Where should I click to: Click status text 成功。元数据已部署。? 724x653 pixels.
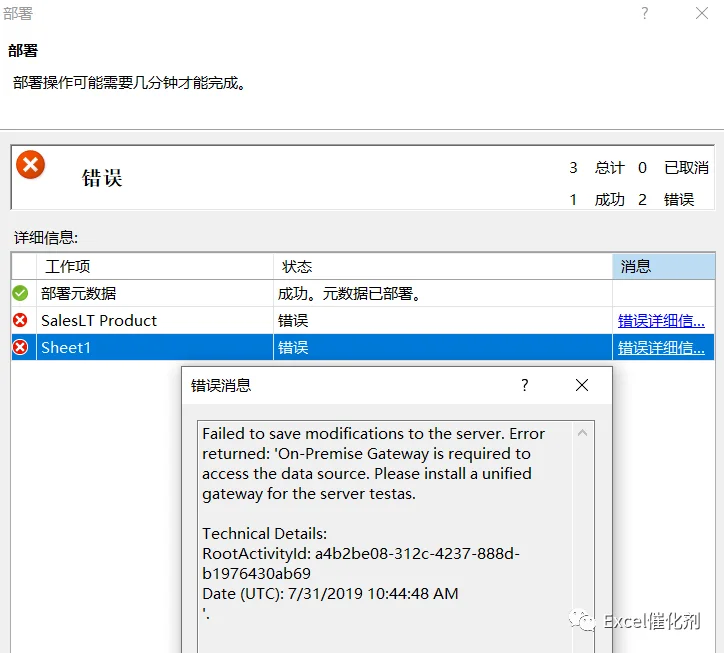tap(350, 293)
